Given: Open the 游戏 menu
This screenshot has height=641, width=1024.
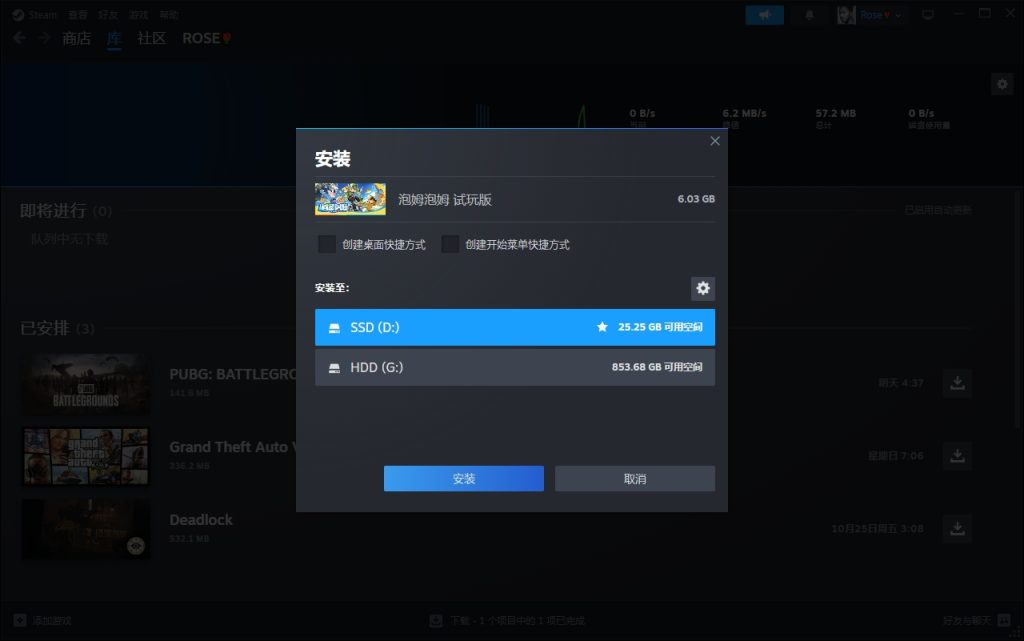Looking at the screenshot, I should (138, 14).
